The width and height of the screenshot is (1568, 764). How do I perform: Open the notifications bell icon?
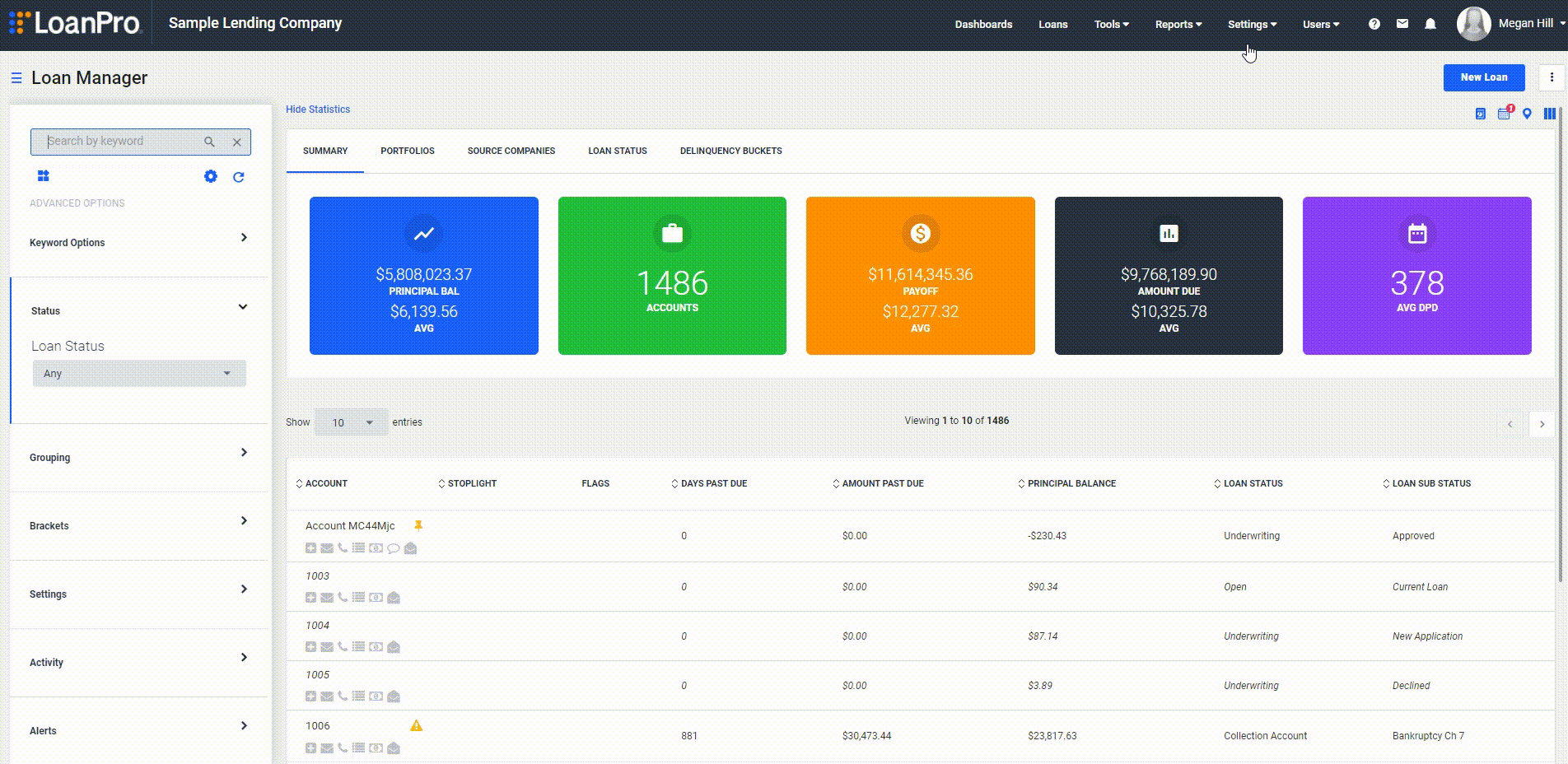pos(1430,24)
